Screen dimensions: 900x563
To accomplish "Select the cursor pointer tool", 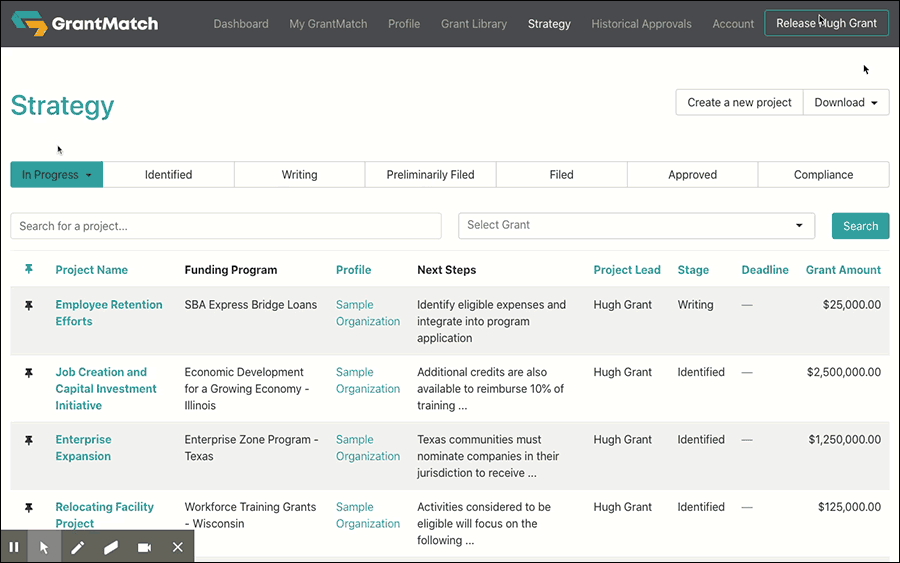I will pos(44,547).
